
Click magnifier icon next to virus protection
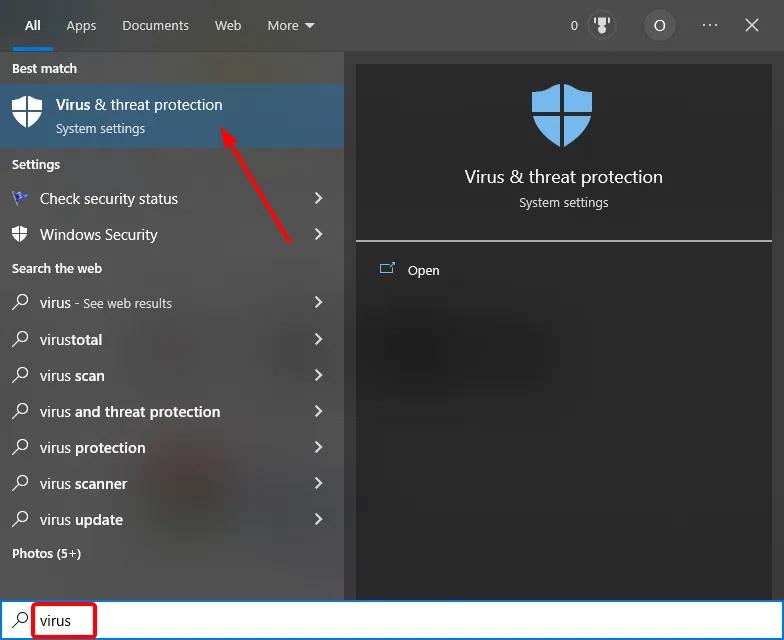(20, 446)
